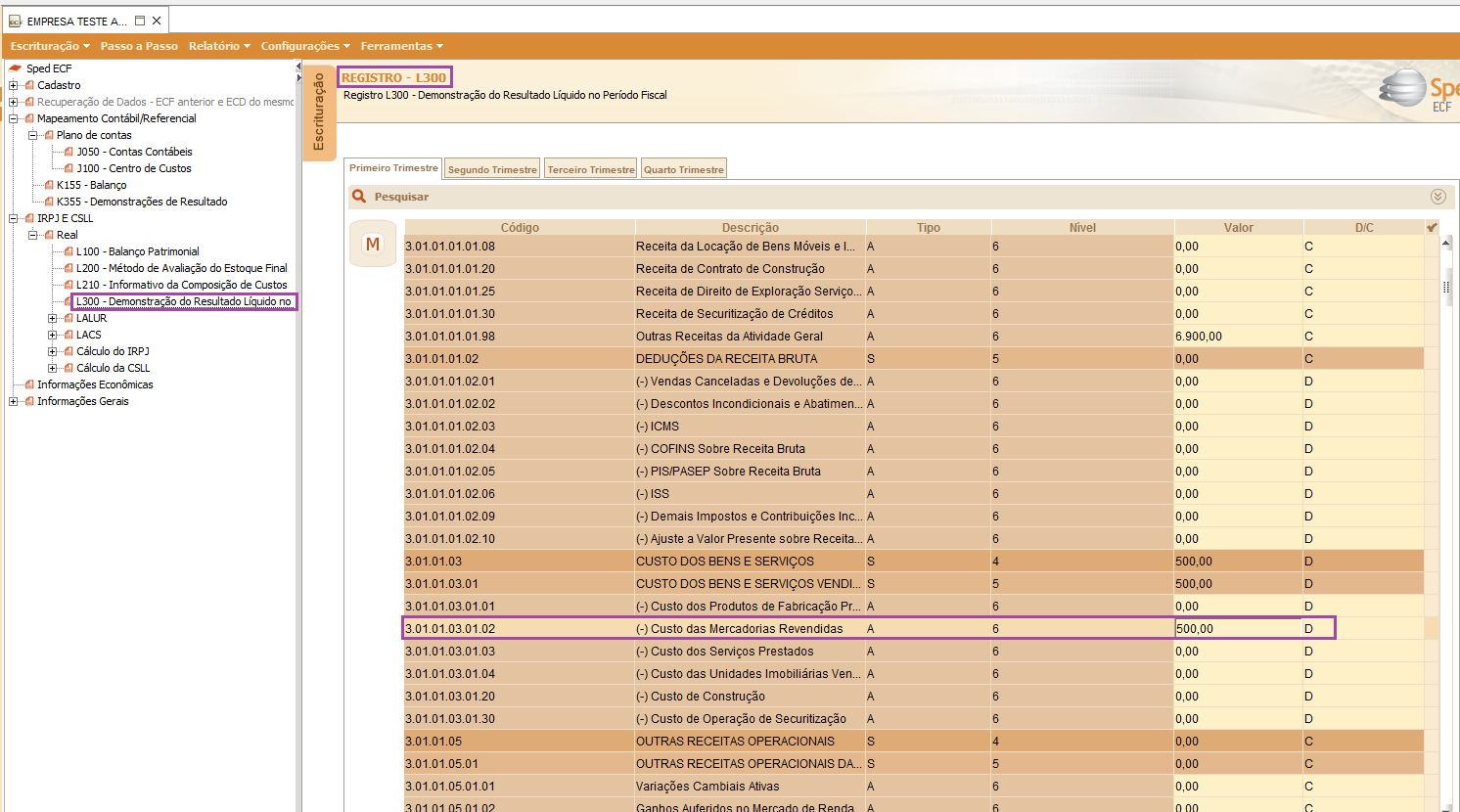Switch to the Quarto Trimestre tab
Viewport: 1460px width, 812px height.
(x=684, y=169)
